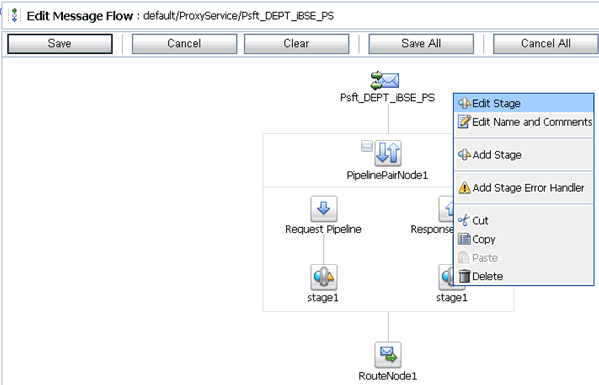
Task: Click the RouteNode1 label text
Action: click(x=387, y=376)
